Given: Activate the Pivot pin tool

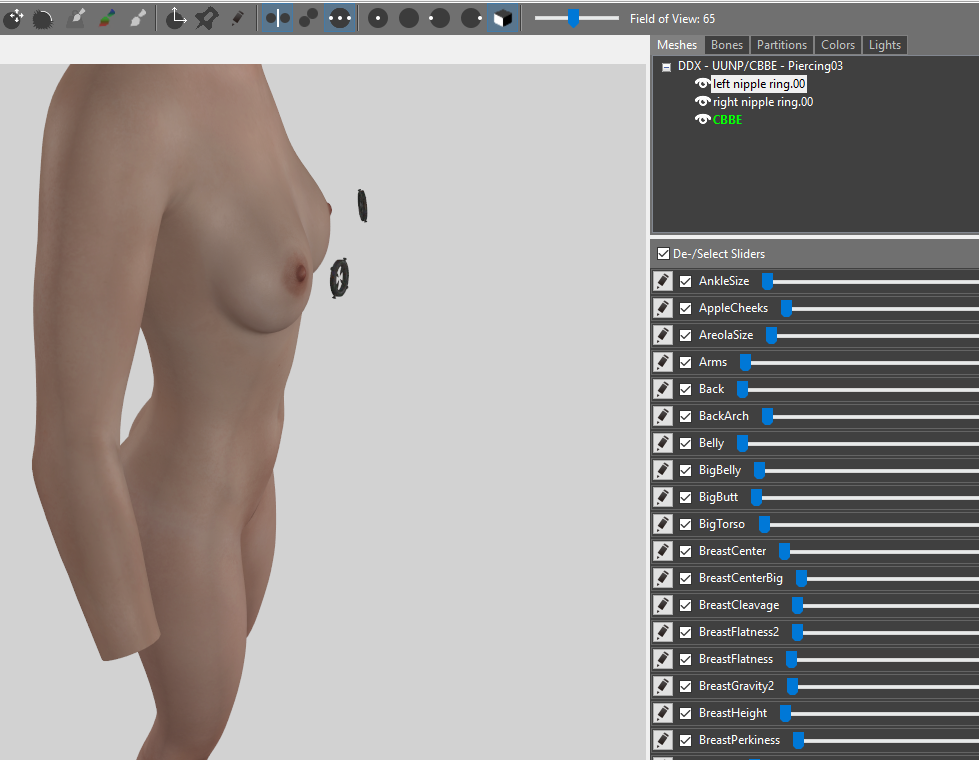Looking at the screenshot, I should click(207, 19).
